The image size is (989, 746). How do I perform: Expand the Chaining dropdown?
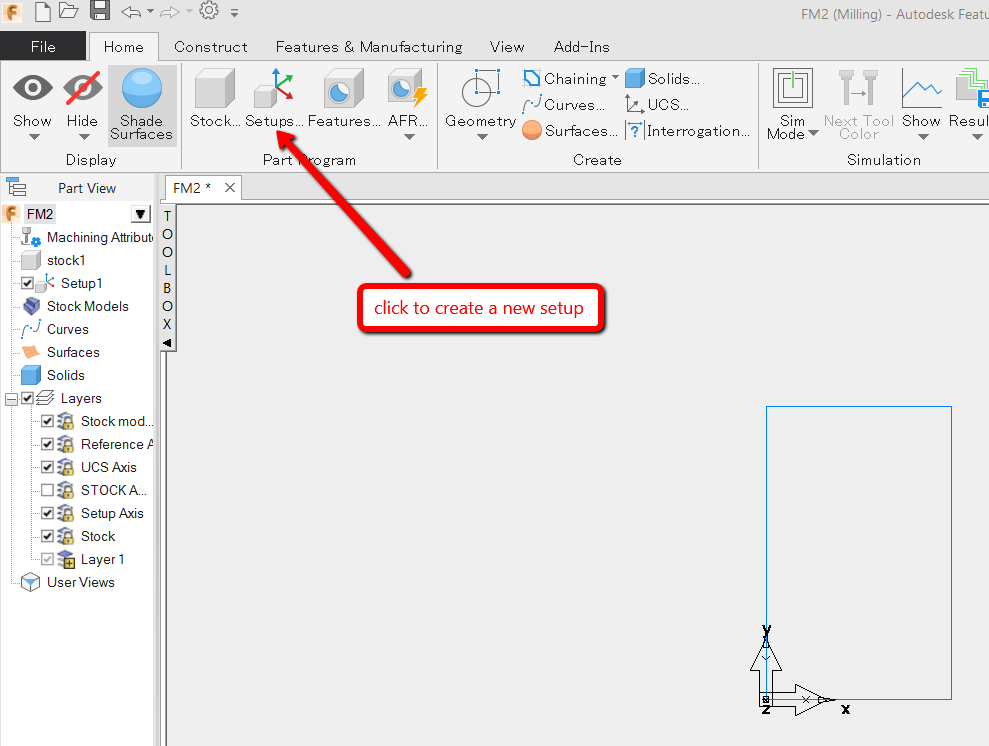tap(615, 77)
